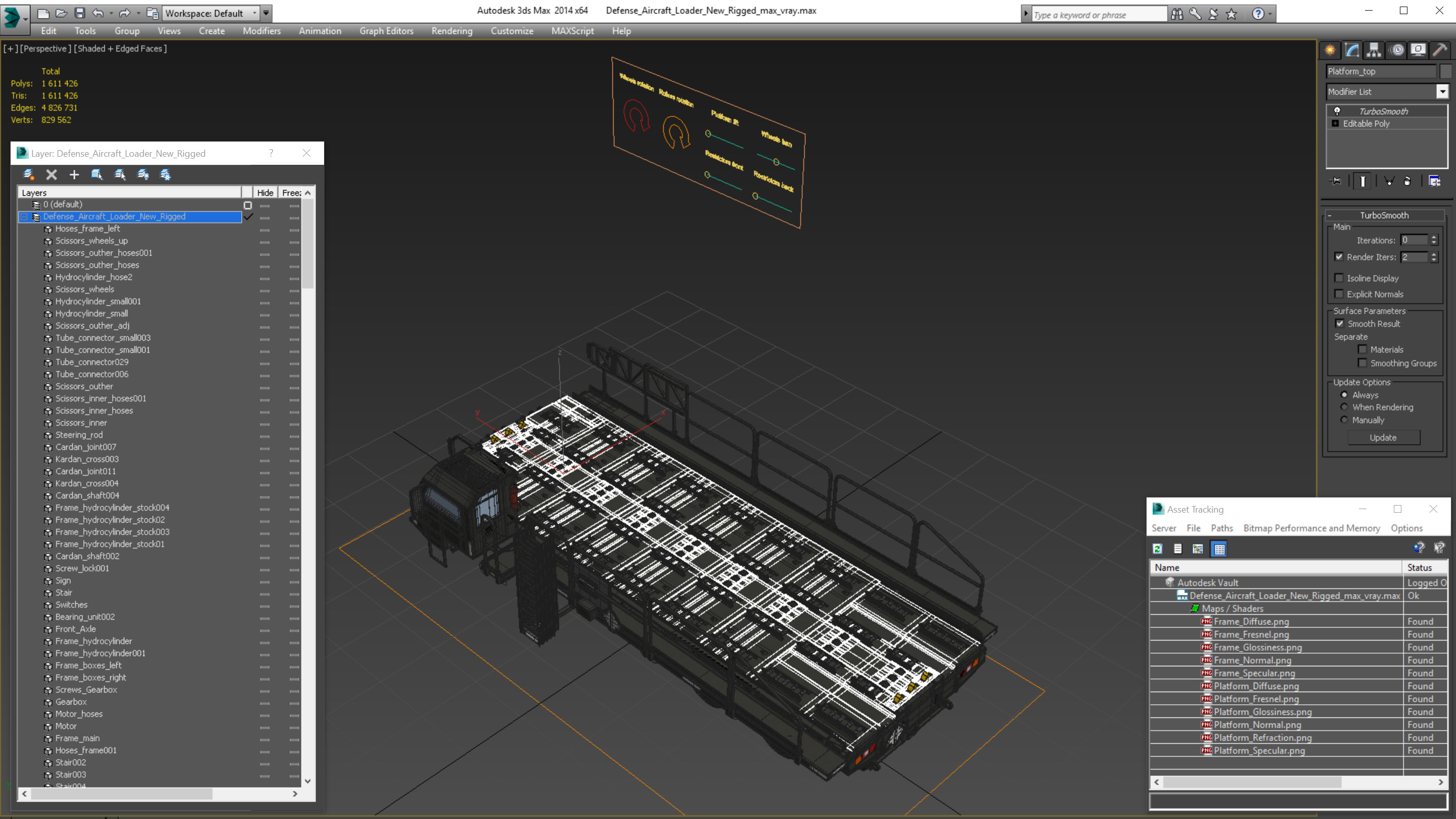Click Freeze/Unfreeze All Layers icon
Screen dimensions: 1456x819
166,174
